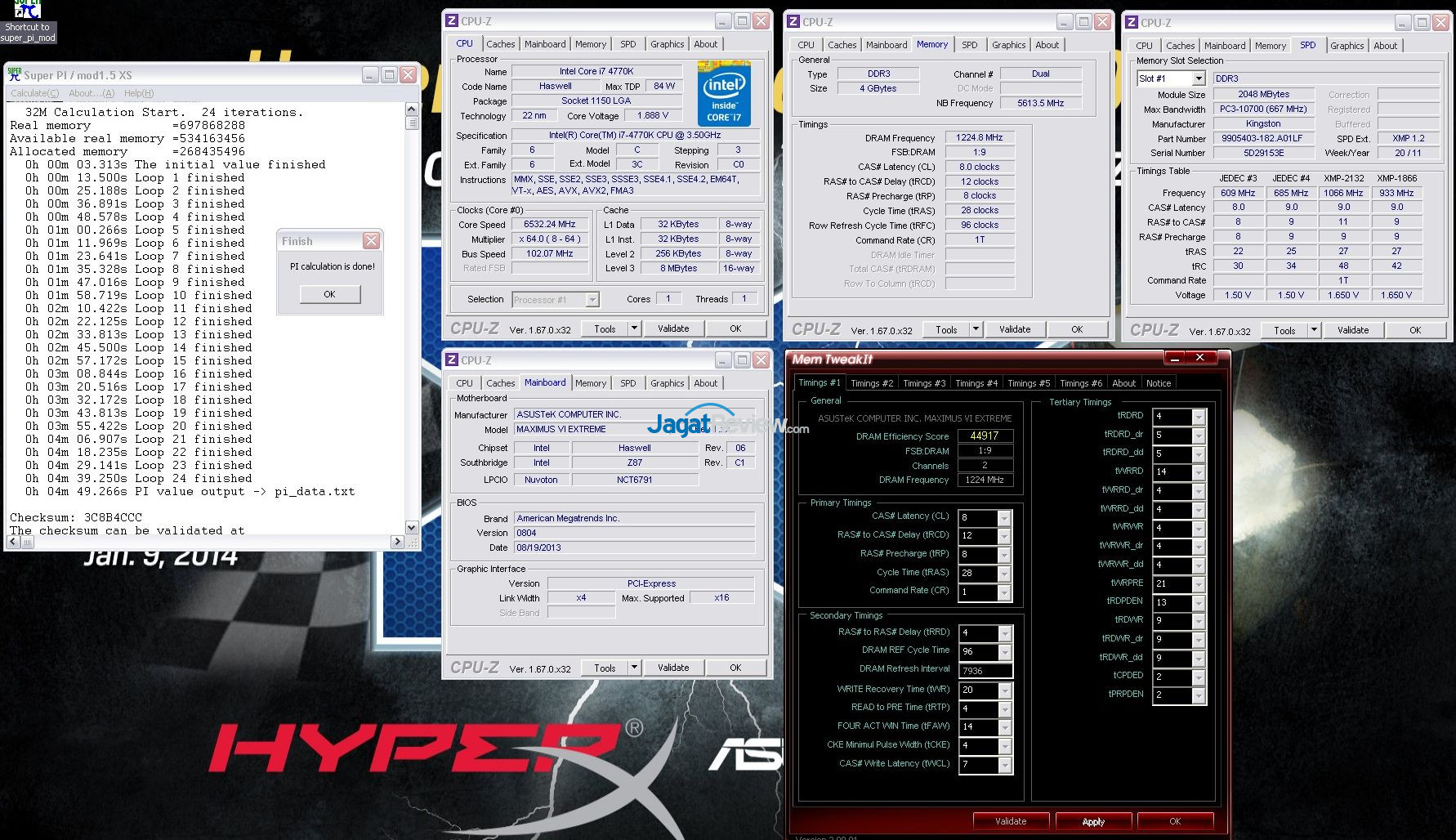Open the Calculate menu in Super PI
Image resolution: width=1456 pixels, height=840 pixels.
(34, 93)
